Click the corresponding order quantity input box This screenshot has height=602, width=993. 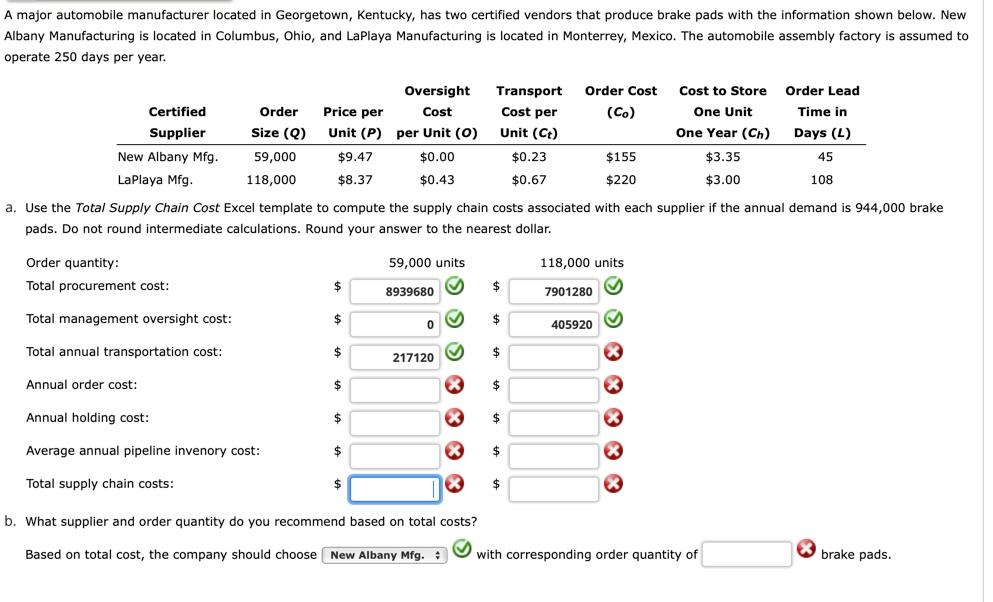(746, 554)
